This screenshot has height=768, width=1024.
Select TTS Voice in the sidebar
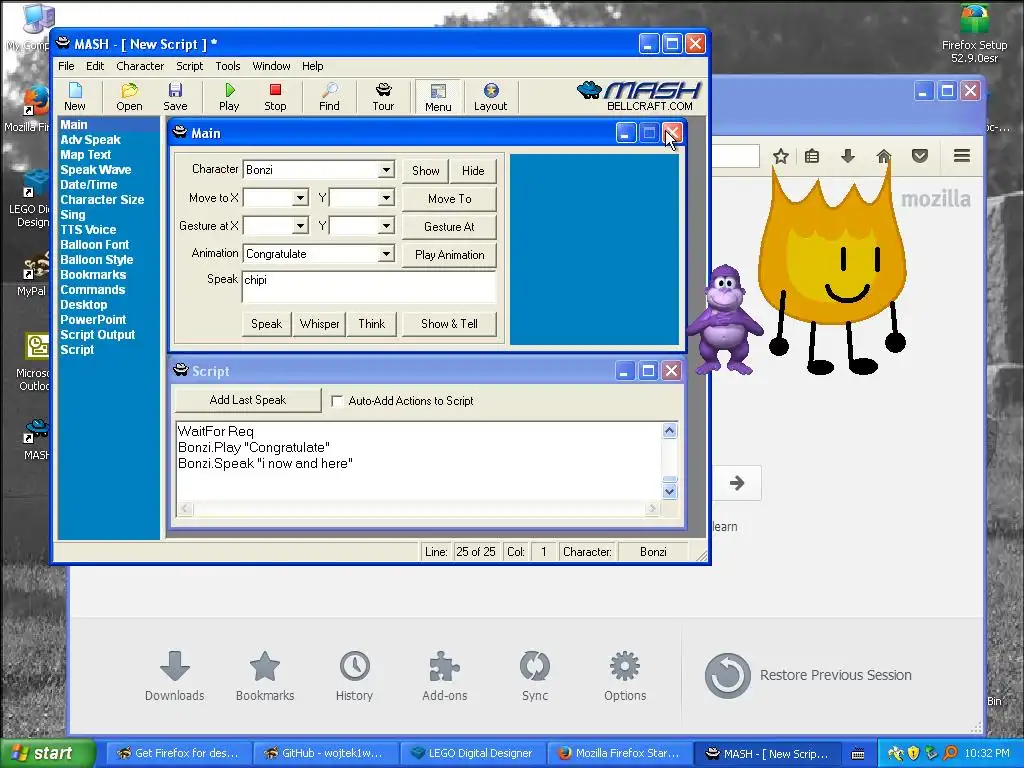(88, 230)
